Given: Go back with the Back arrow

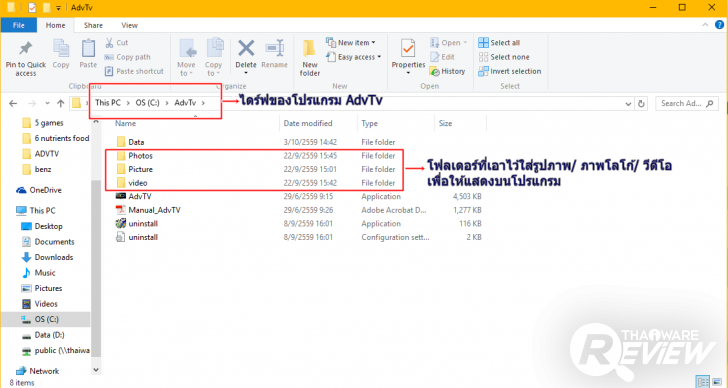Looking at the screenshot, I should (13, 103).
